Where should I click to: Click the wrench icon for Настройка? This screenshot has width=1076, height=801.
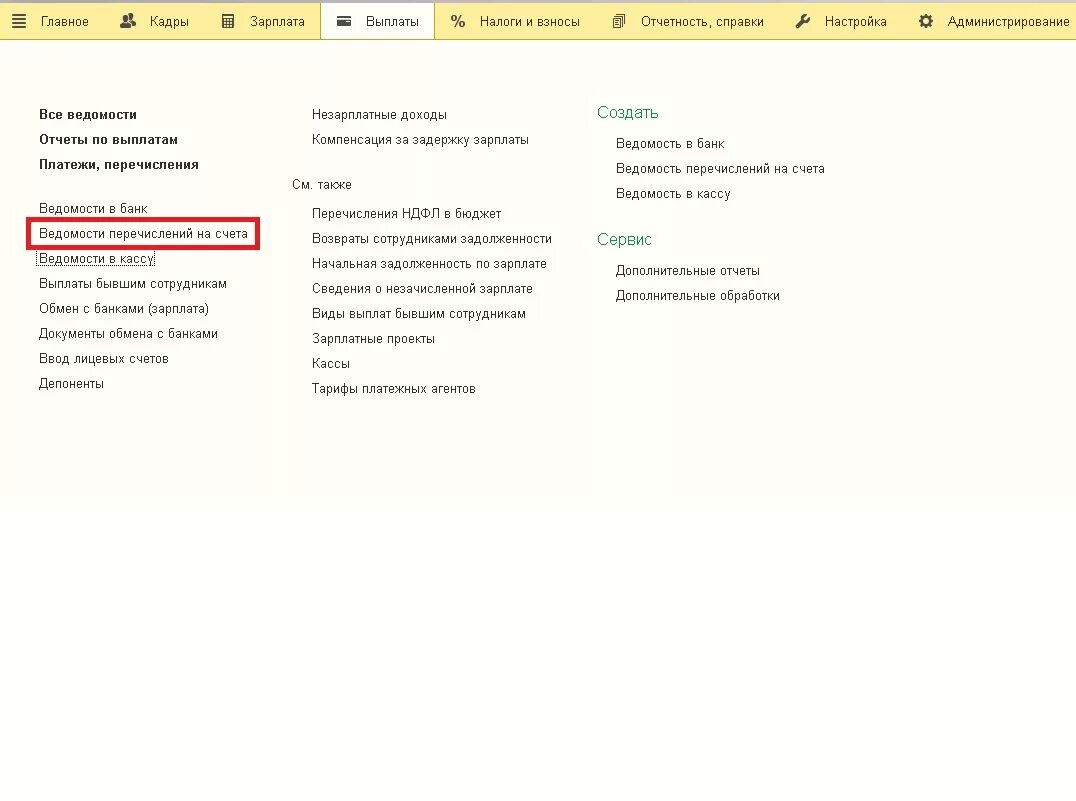801,19
